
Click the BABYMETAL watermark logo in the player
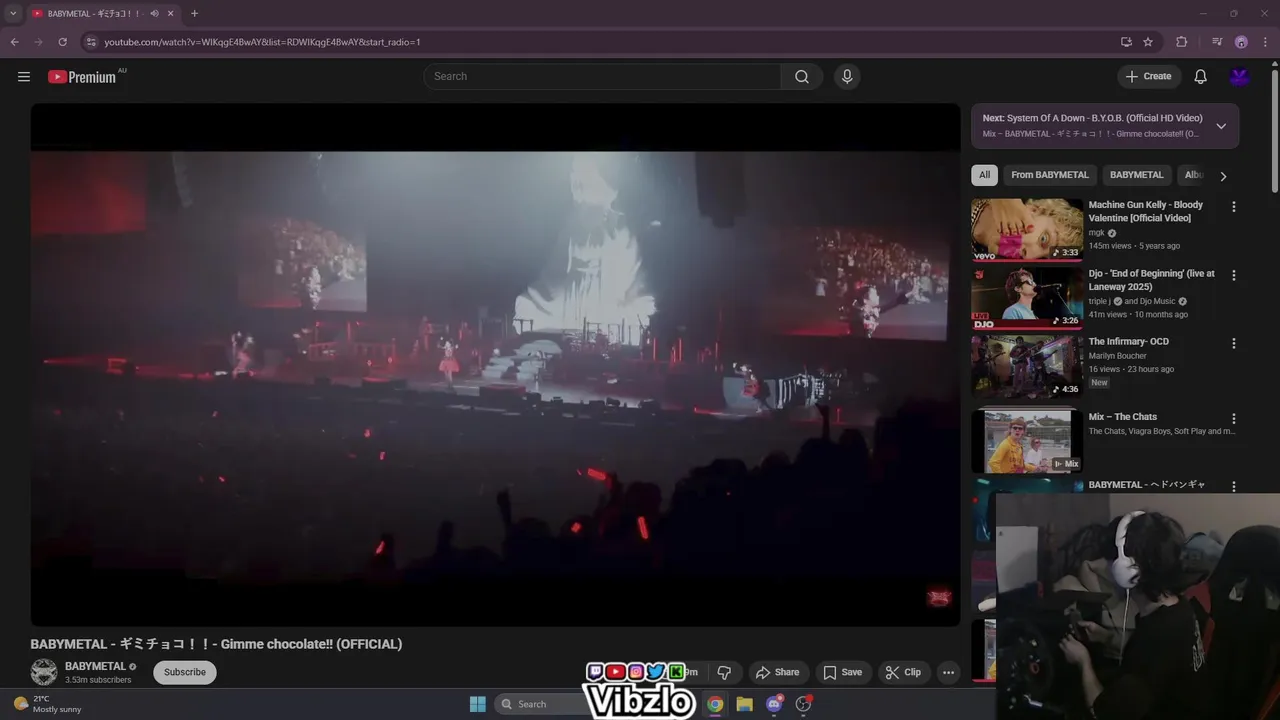click(939, 598)
